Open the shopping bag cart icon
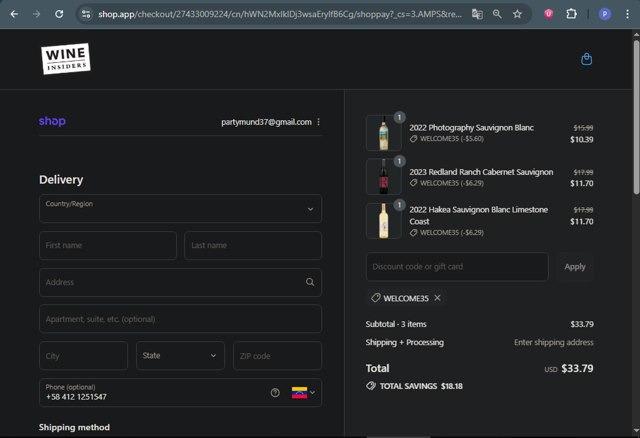The width and height of the screenshot is (640, 438). click(x=587, y=59)
